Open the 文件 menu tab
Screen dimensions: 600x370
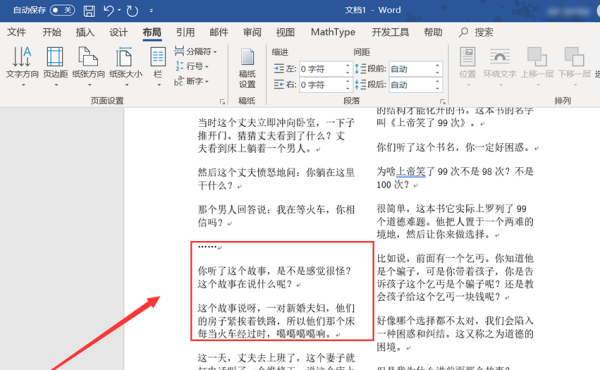(16, 32)
